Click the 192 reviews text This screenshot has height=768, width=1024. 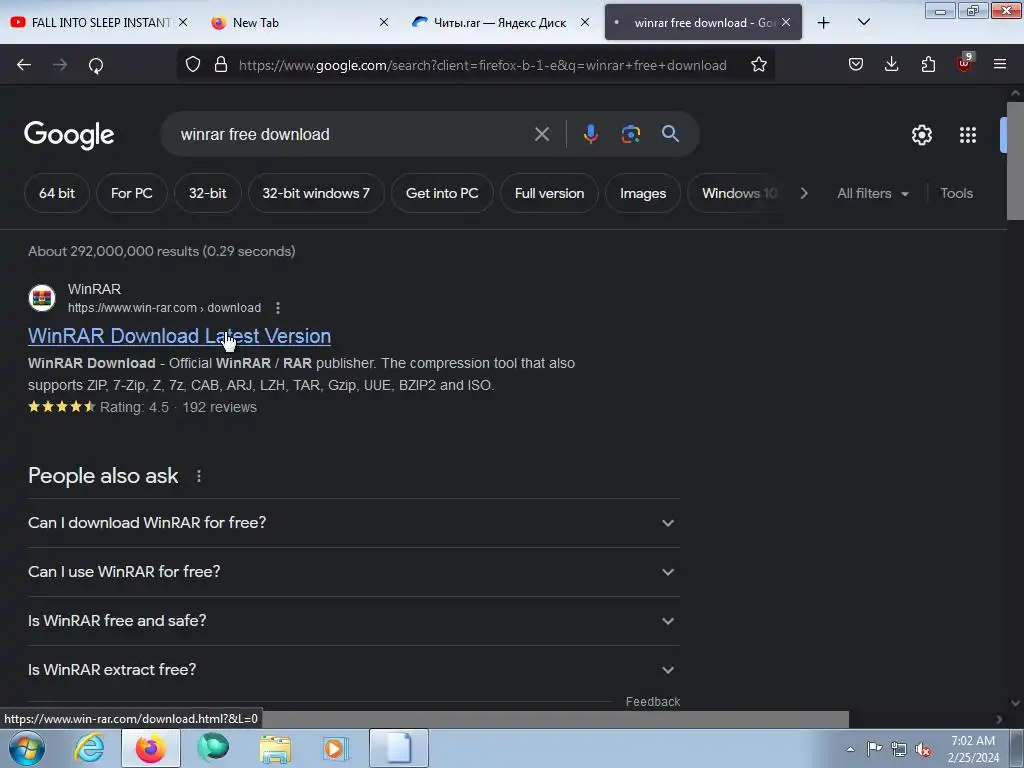(219, 408)
